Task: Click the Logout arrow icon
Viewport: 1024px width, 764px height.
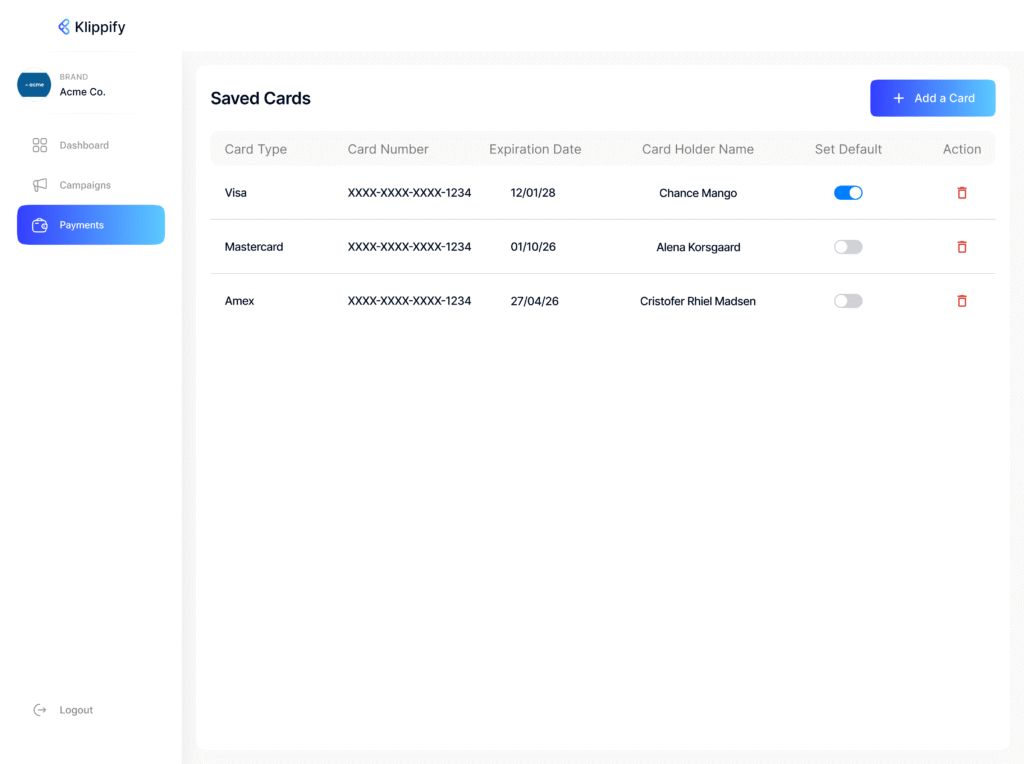Action: [x=40, y=710]
